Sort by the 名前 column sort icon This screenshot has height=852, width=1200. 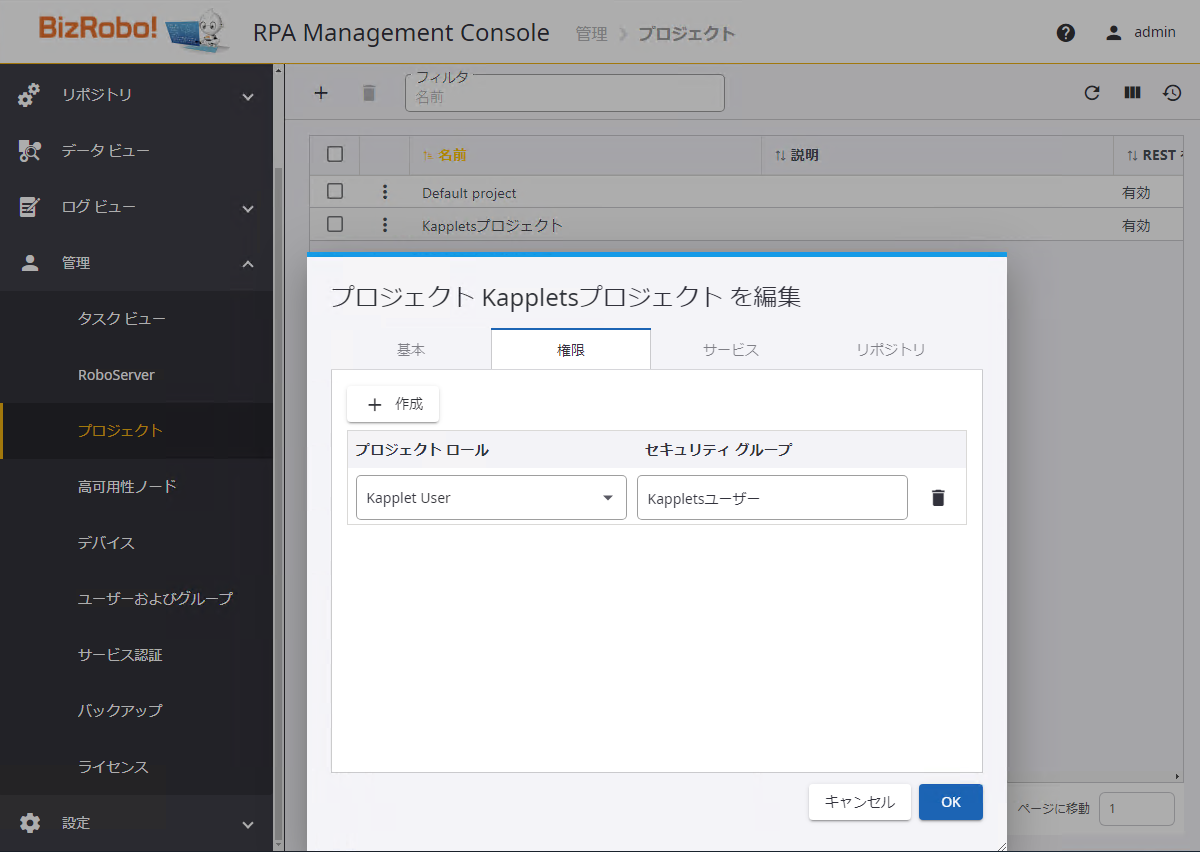point(428,155)
